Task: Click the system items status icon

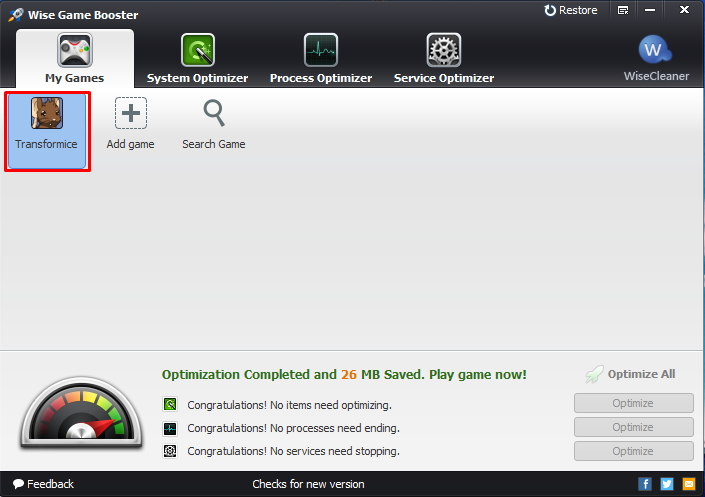Action: (170, 405)
